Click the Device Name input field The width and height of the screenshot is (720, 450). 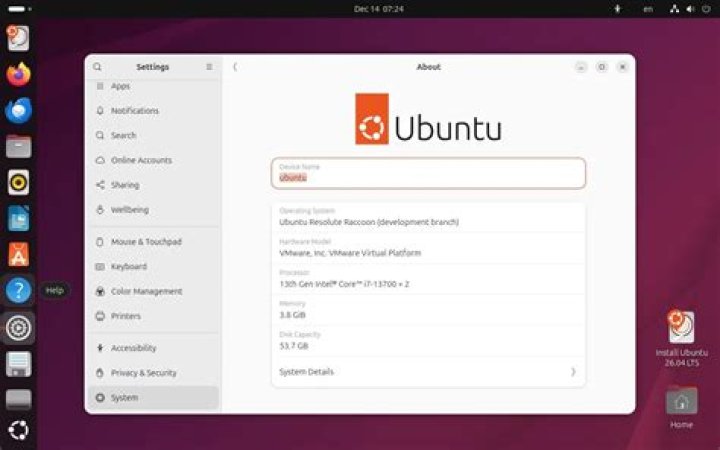pyautogui.click(x=428, y=173)
